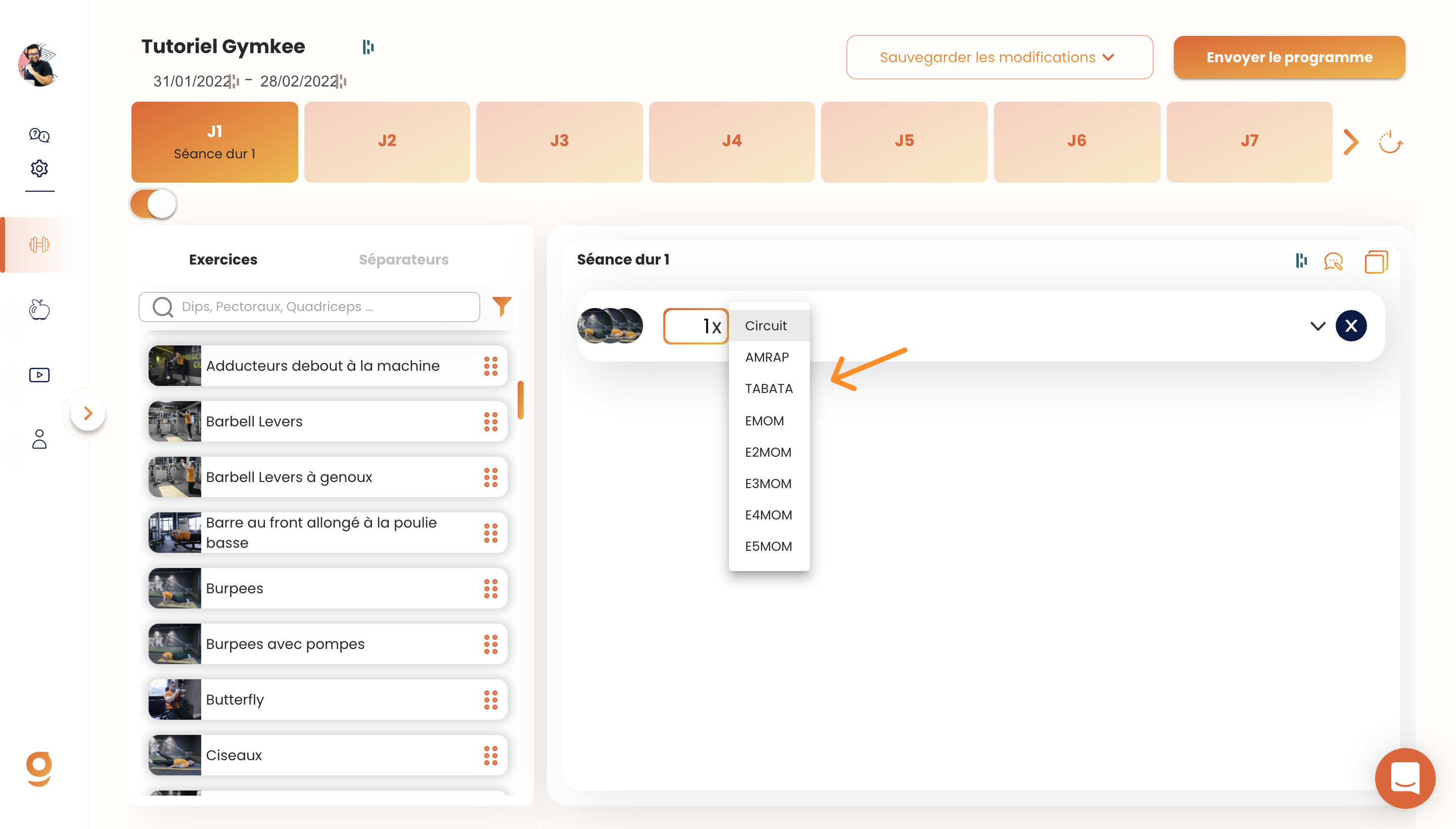Switch to the Séparateurs tab
1456x829 pixels.
[403, 259]
